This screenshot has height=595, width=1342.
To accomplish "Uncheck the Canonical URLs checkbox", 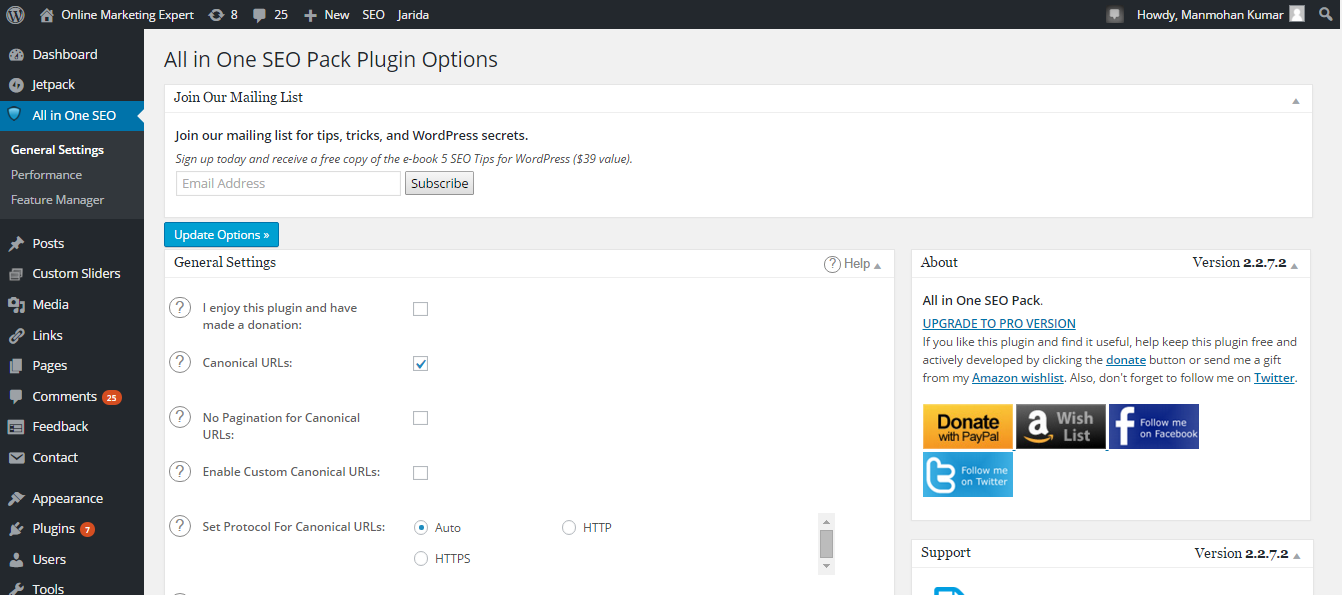I will 420,364.
